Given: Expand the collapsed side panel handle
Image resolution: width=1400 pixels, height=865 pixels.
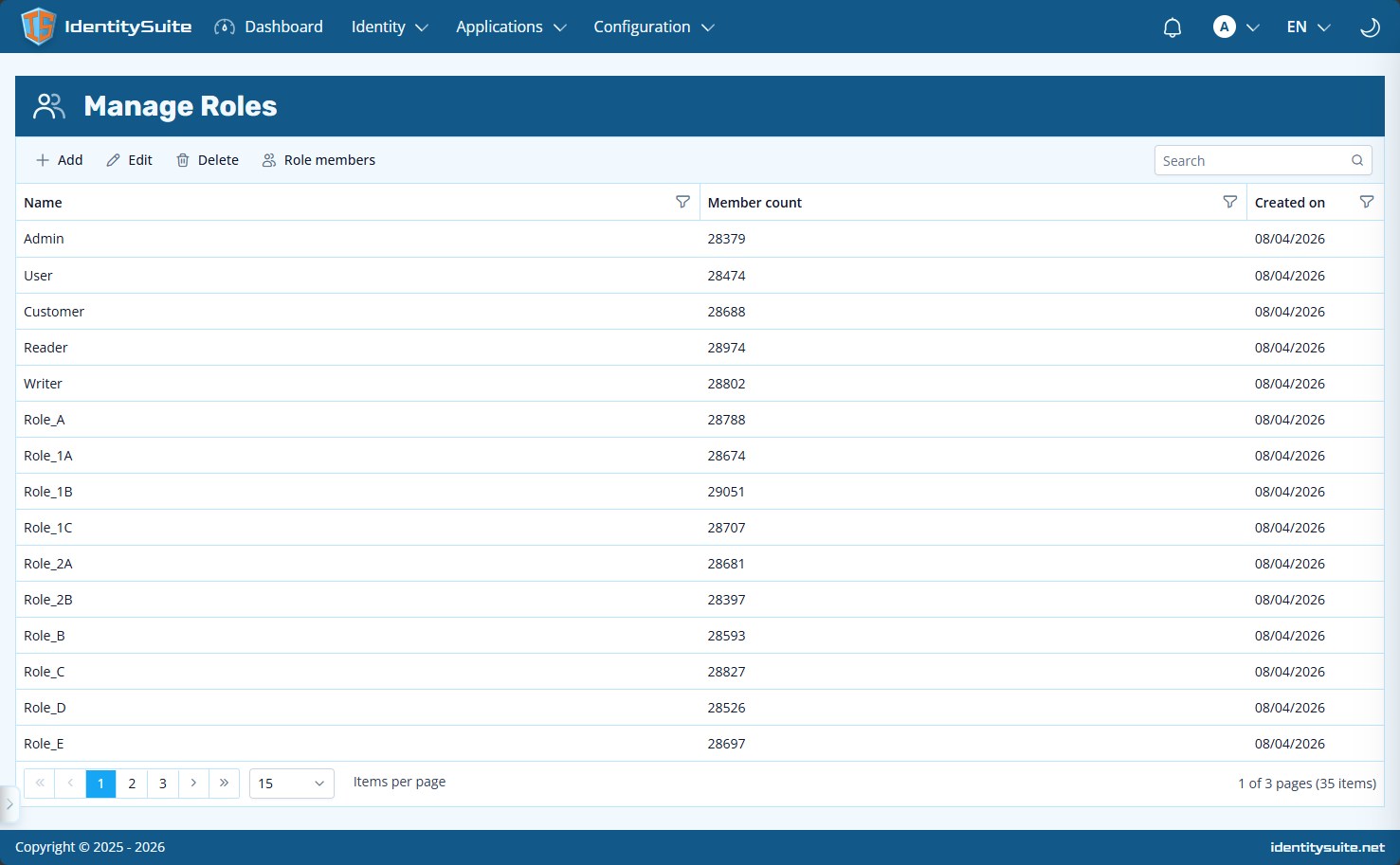Looking at the screenshot, I should pos(9,804).
